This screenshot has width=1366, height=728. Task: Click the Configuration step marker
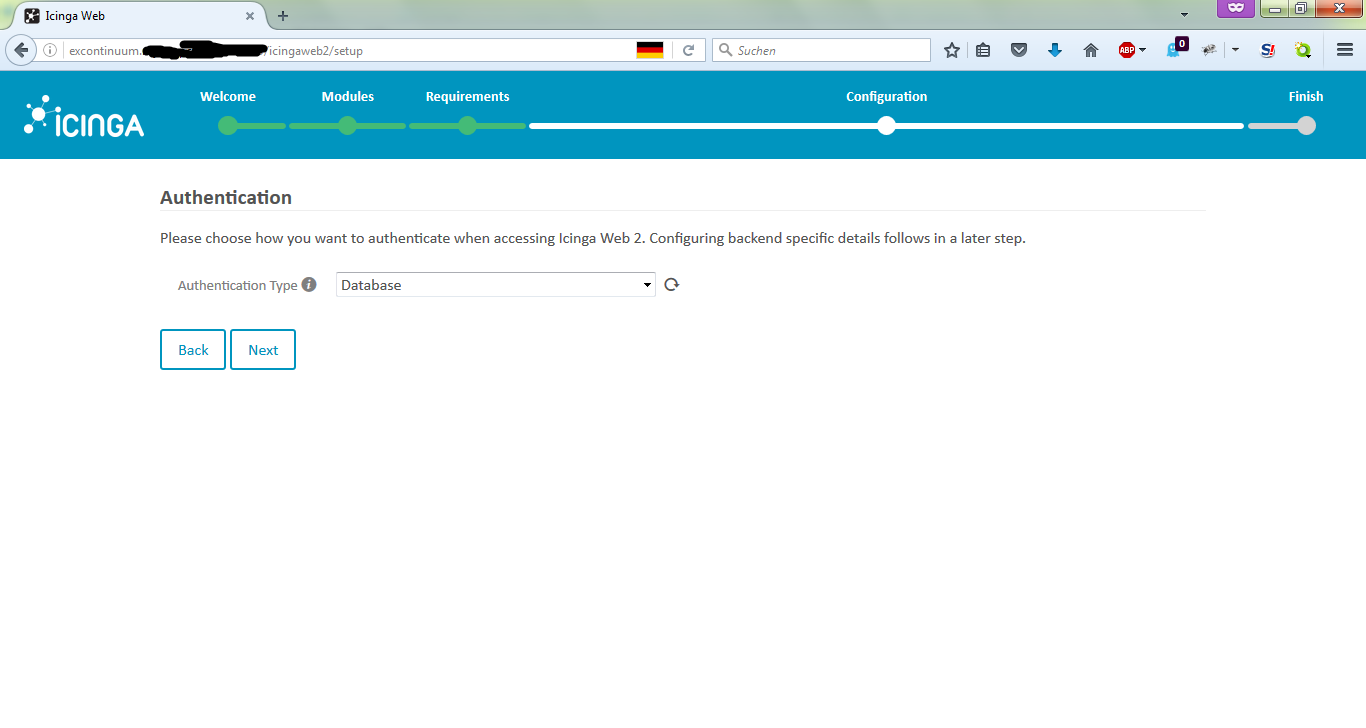point(886,125)
